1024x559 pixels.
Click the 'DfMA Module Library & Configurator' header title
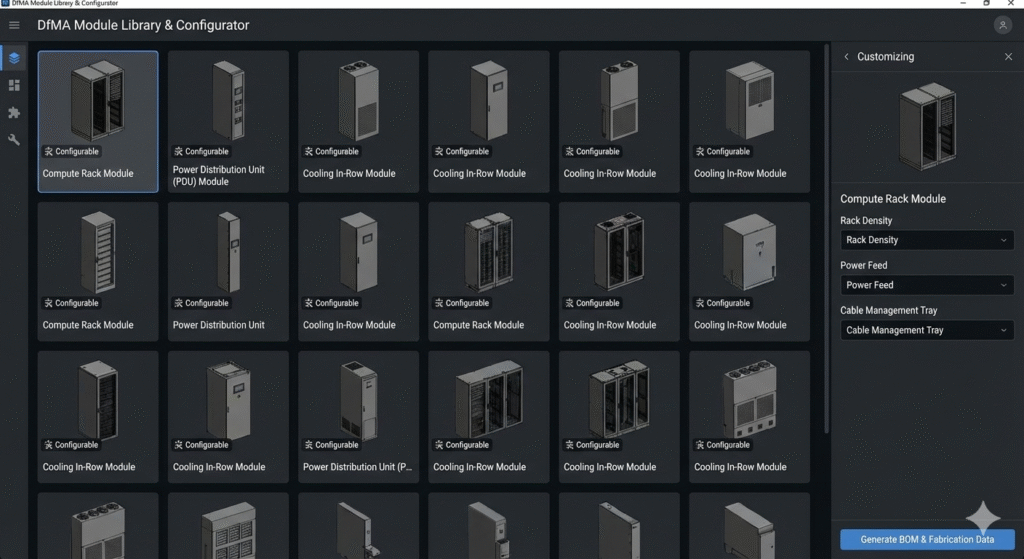click(143, 25)
